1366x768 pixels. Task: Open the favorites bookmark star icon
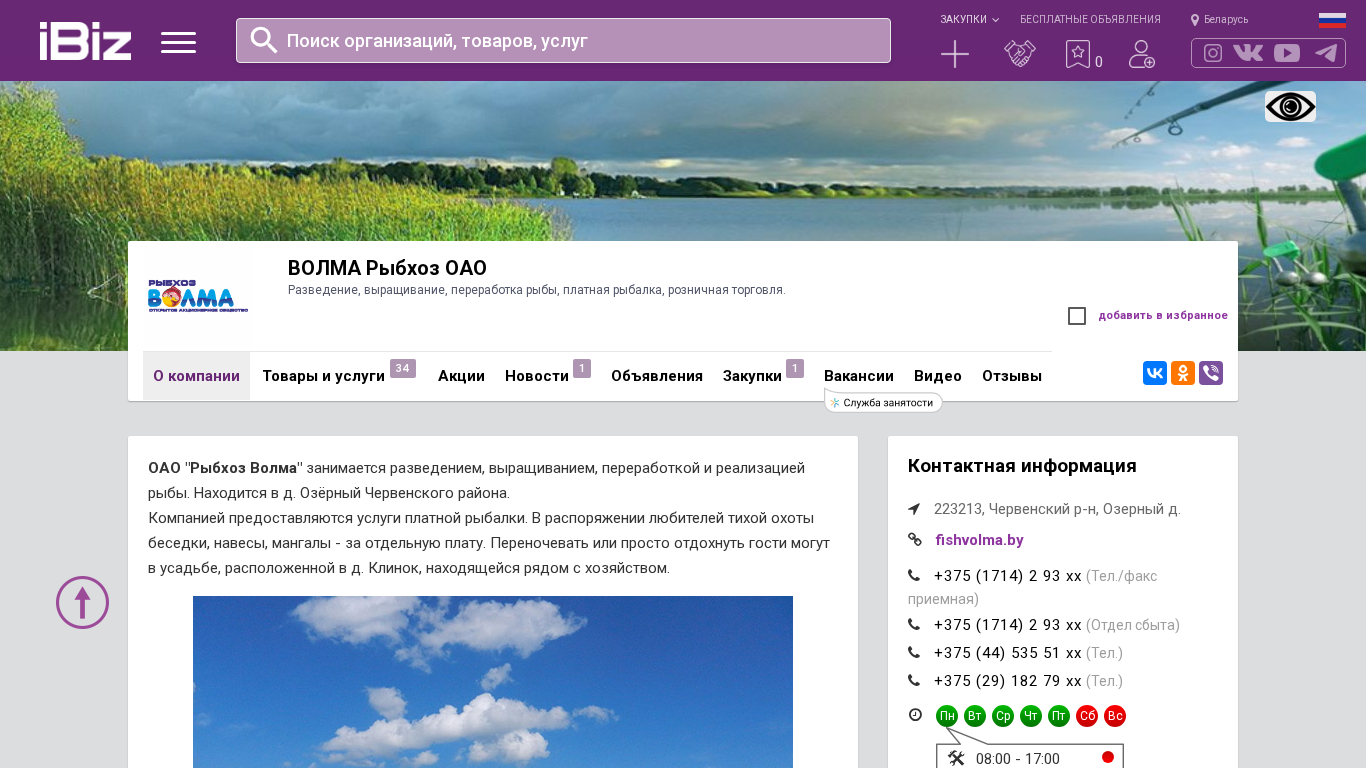[x=1077, y=54]
